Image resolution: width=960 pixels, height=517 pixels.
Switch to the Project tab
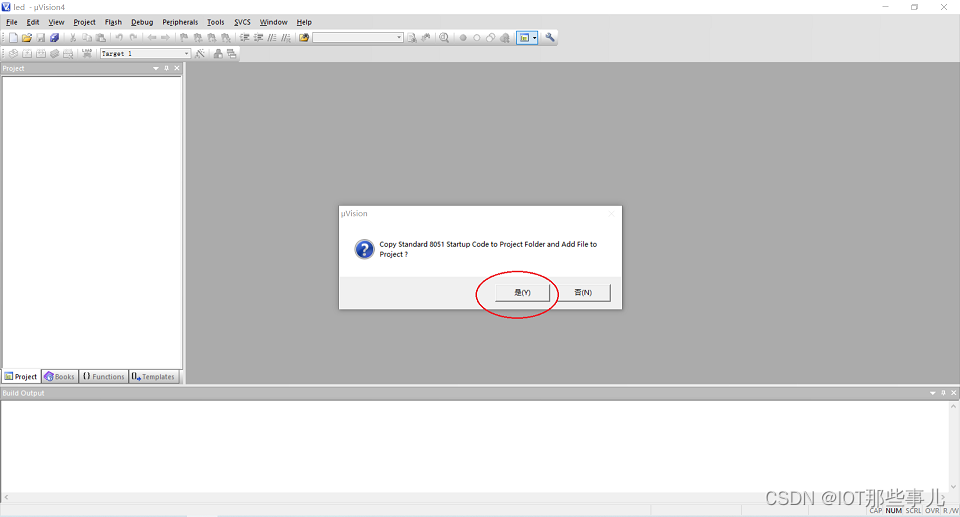click(x=21, y=377)
